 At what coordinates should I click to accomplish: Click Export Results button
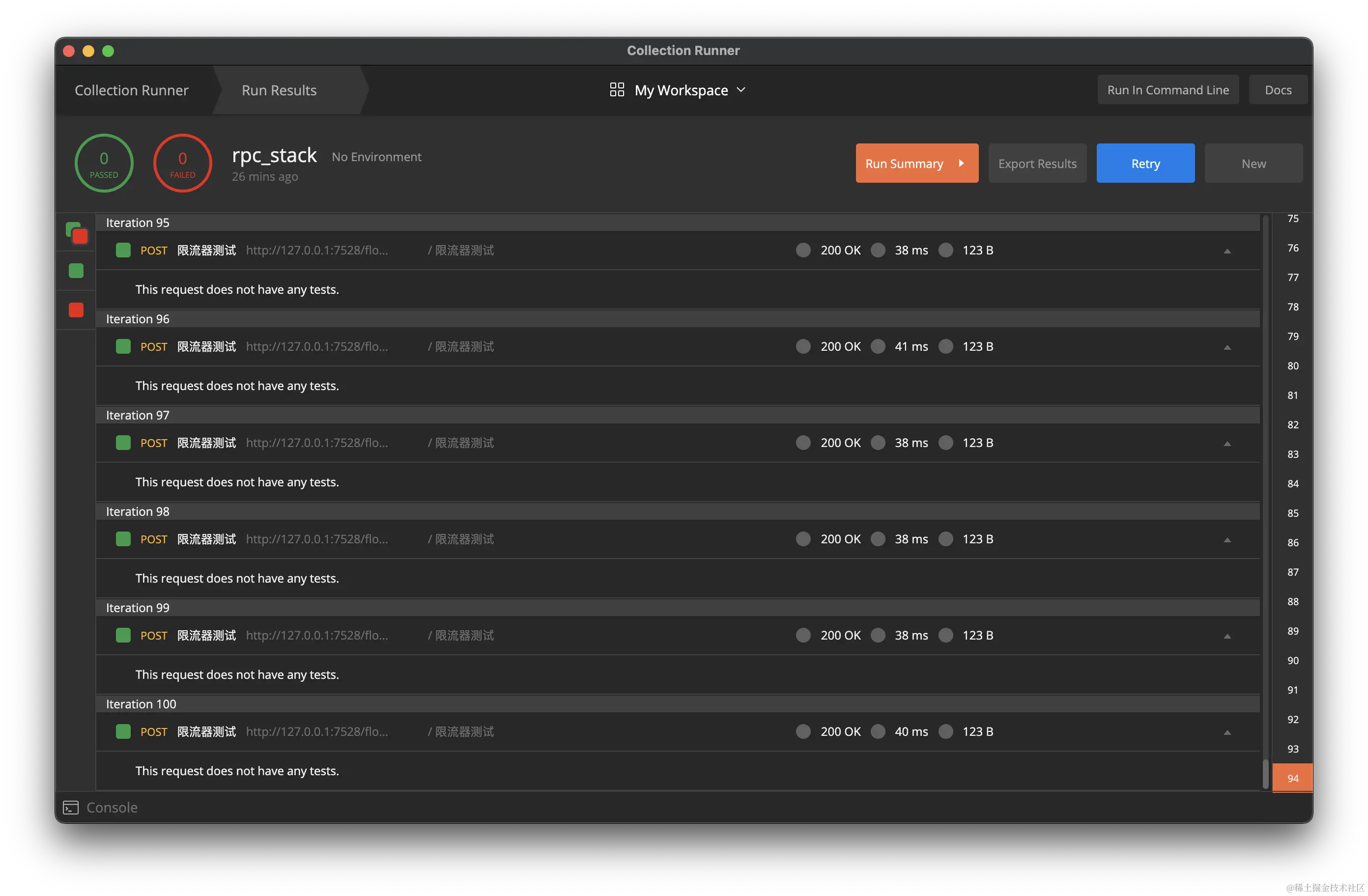tap(1037, 163)
